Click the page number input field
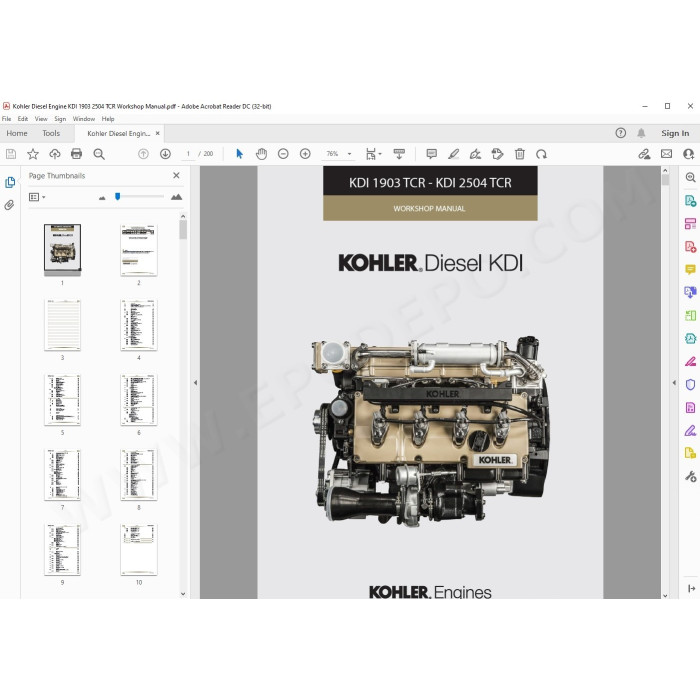 tap(188, 154)
